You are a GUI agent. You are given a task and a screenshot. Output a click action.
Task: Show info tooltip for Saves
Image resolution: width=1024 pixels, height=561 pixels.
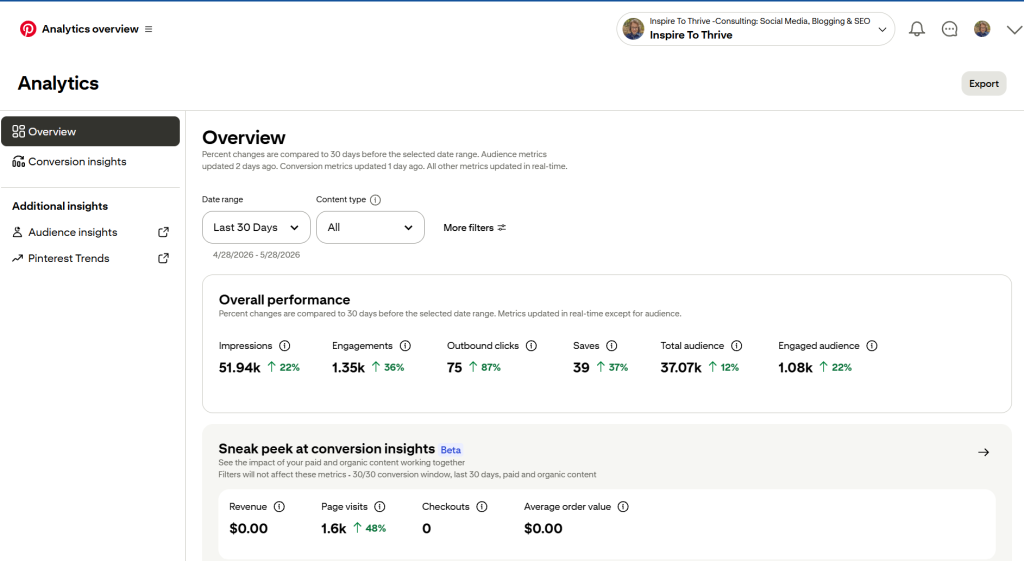(x=612, y=345)
